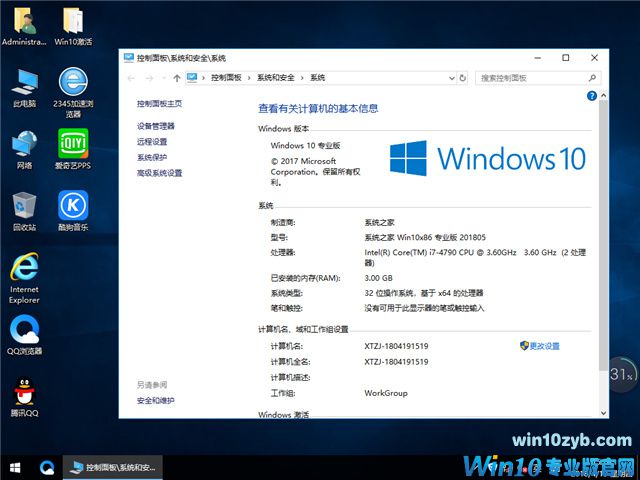Click the computer icon in address bar
Screen dimensions: 640x480
[x=192, y=78]
